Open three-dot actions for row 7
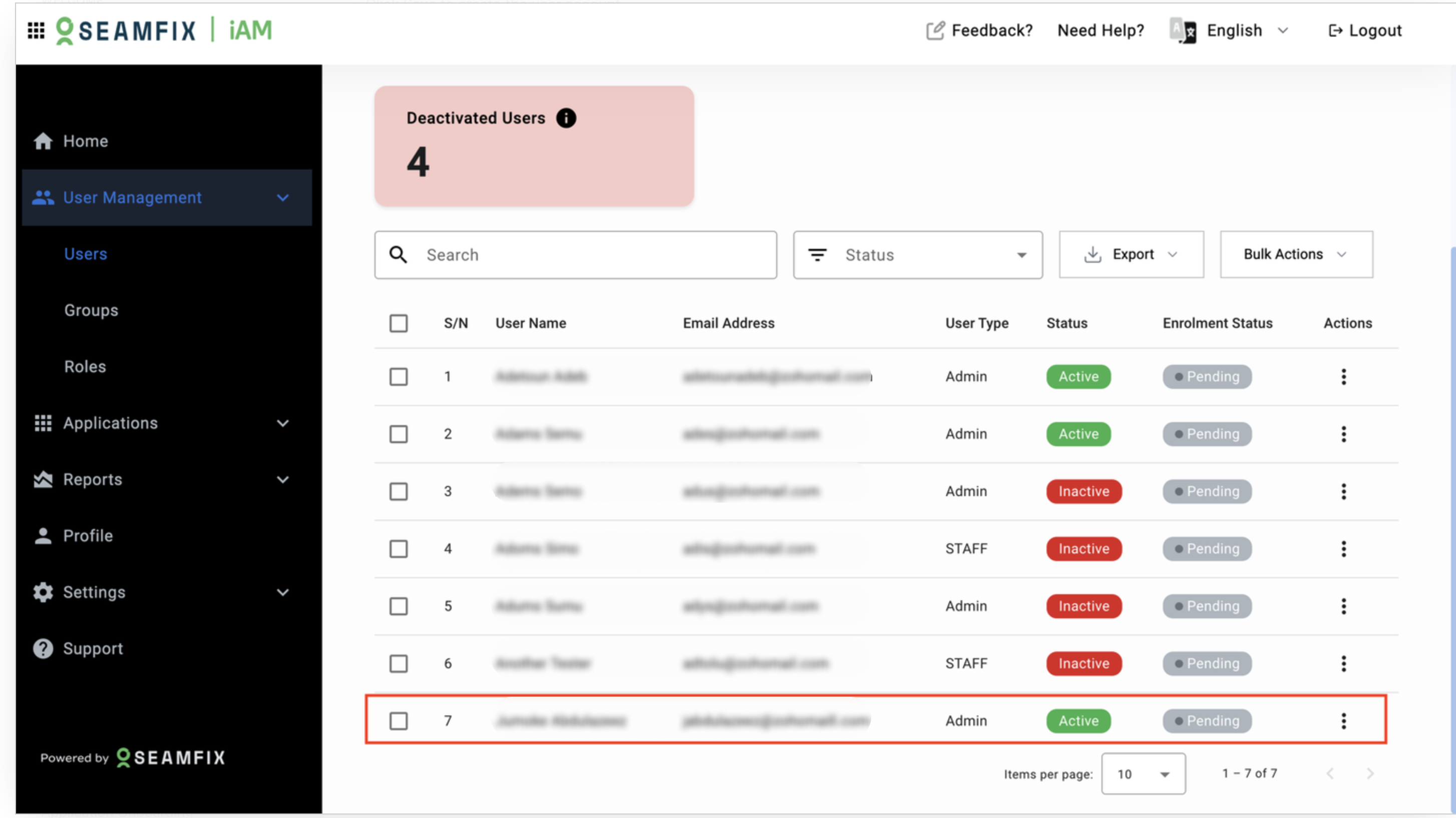The height and width of the screenshot is (818, 1456). [x=1343, y=721]
